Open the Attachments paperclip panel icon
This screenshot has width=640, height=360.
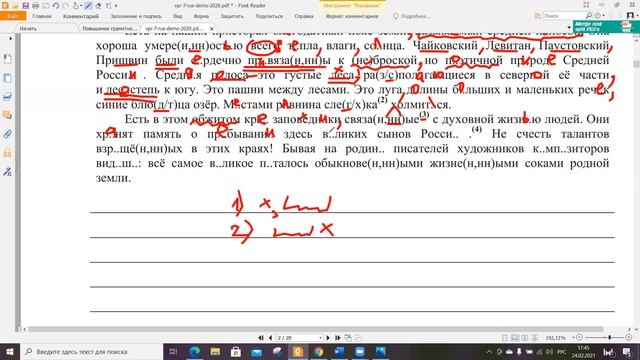pyautogui.click(x=7, y=134)
